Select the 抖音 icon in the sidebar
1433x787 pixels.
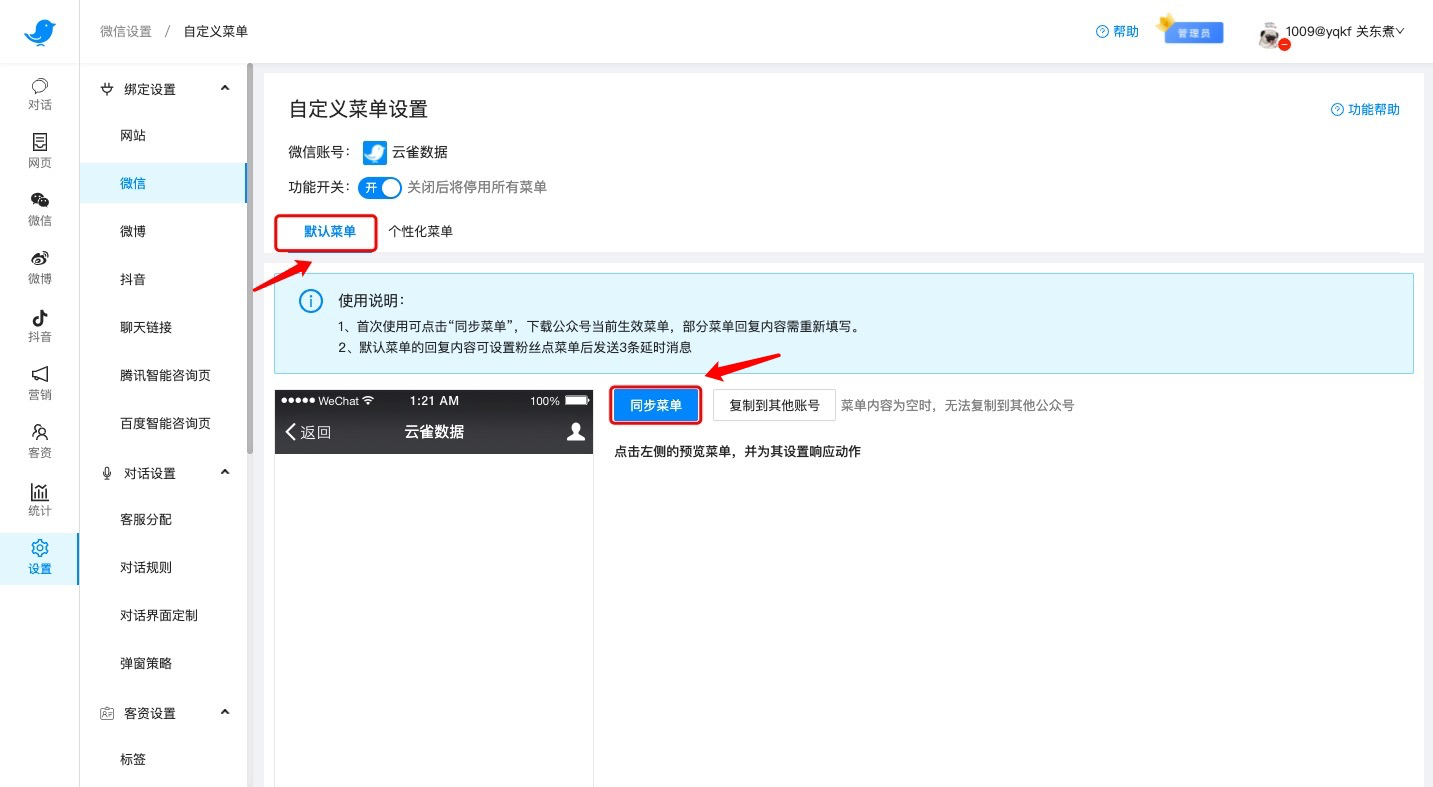point(39,325)
